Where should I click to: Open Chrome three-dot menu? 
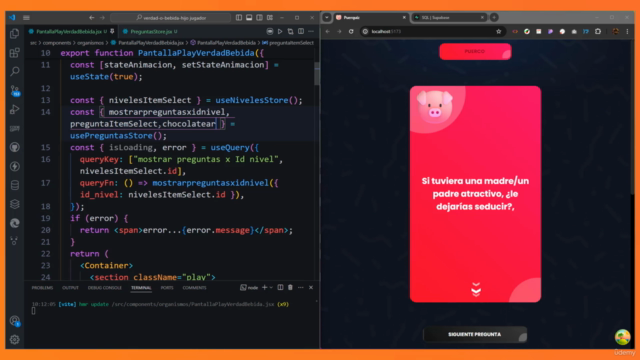[627, 31]
